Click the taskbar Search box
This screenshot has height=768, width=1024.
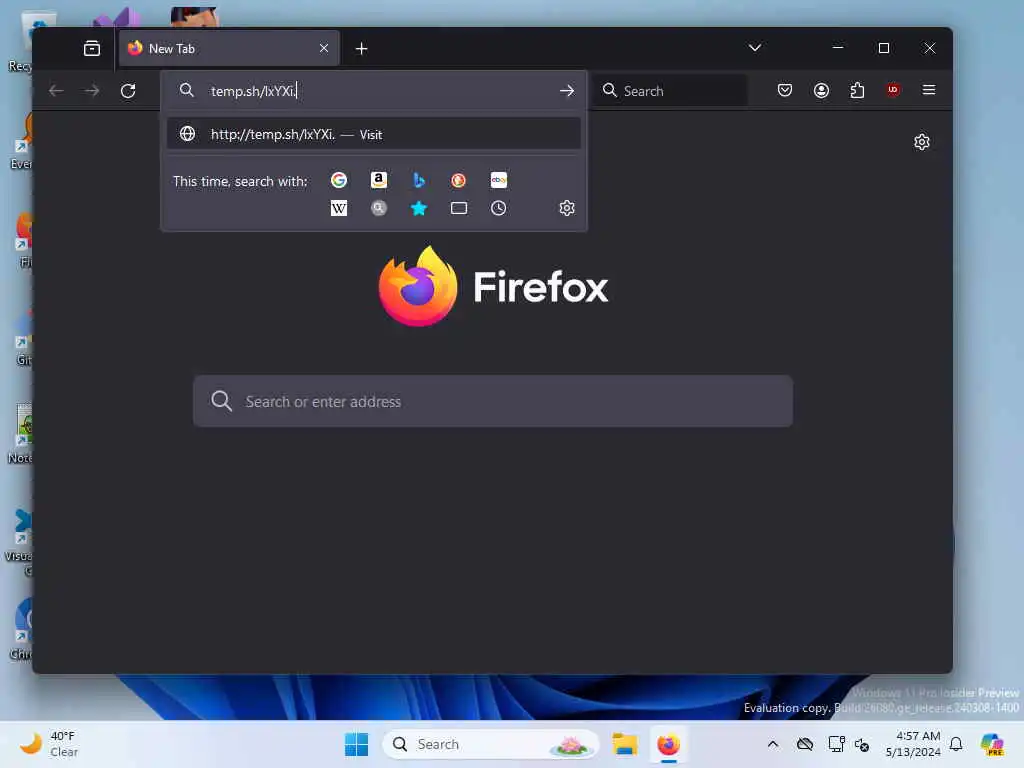click(x=490, y=744)
